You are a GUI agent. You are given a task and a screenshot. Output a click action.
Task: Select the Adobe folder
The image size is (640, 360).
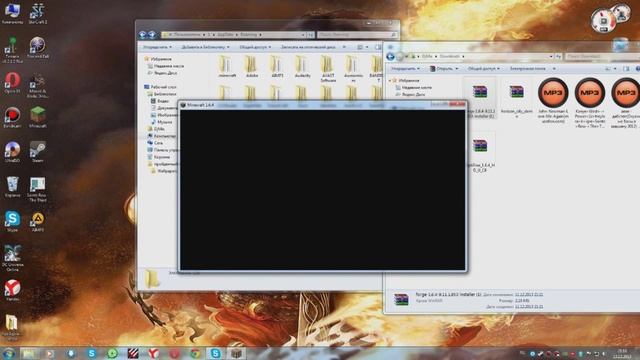pyautogui.click(x=252, y=67)
